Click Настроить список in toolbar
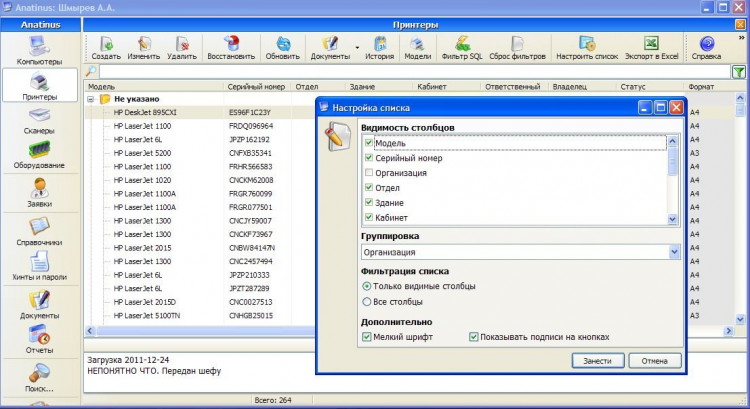Viewport: 750px width, 409px height. click(587, 48)
